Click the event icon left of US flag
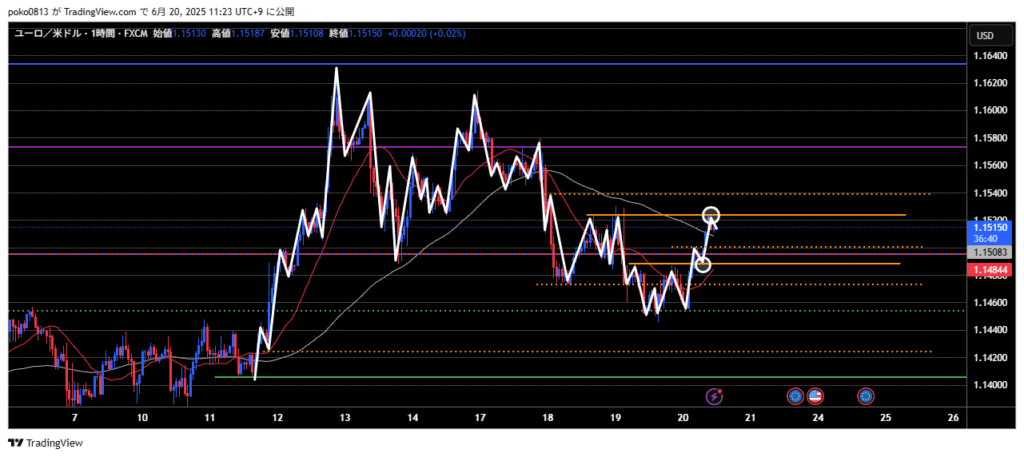 pos(796,397)
